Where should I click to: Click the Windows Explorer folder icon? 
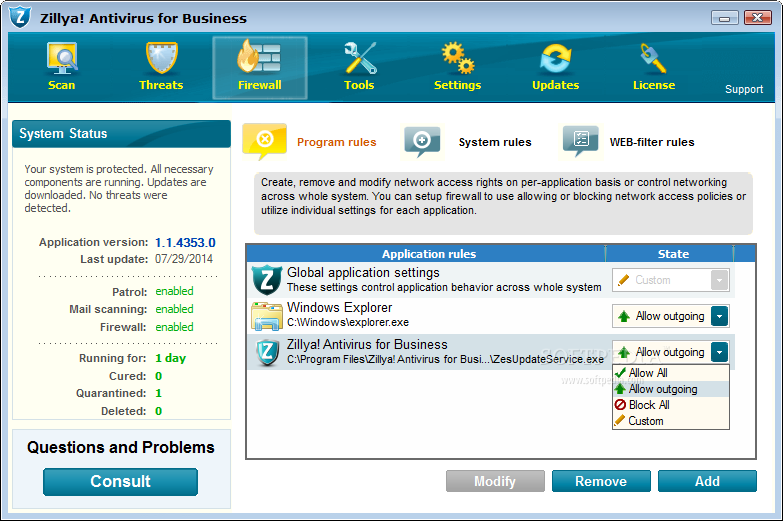click(267, 316)
